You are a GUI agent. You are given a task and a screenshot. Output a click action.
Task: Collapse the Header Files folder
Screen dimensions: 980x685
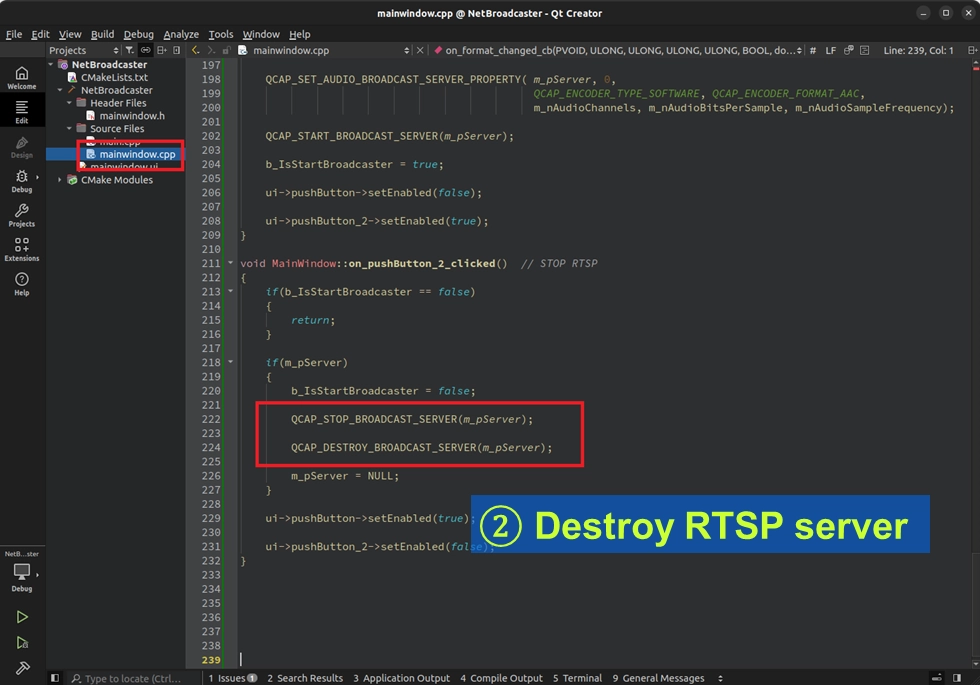click(69, 102)
